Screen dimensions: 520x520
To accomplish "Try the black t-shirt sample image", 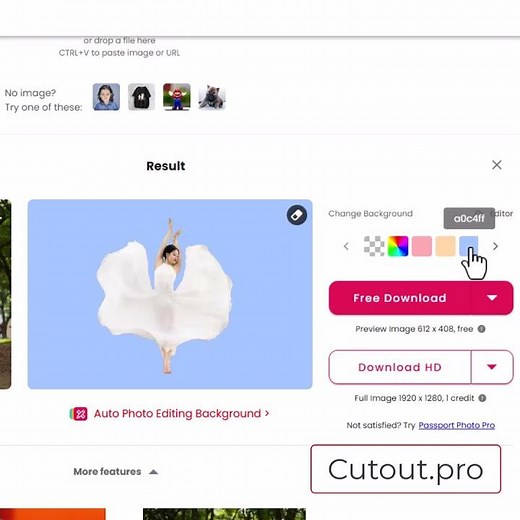I will point(142,97).
